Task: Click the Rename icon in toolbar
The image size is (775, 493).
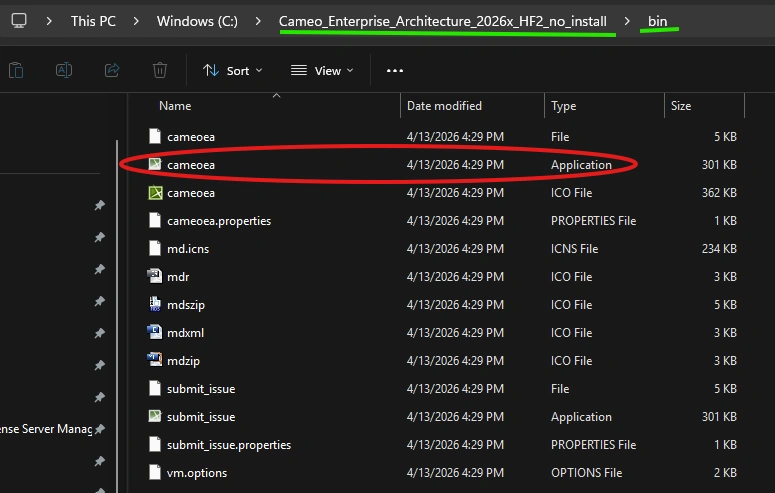Action: point(64,70)
